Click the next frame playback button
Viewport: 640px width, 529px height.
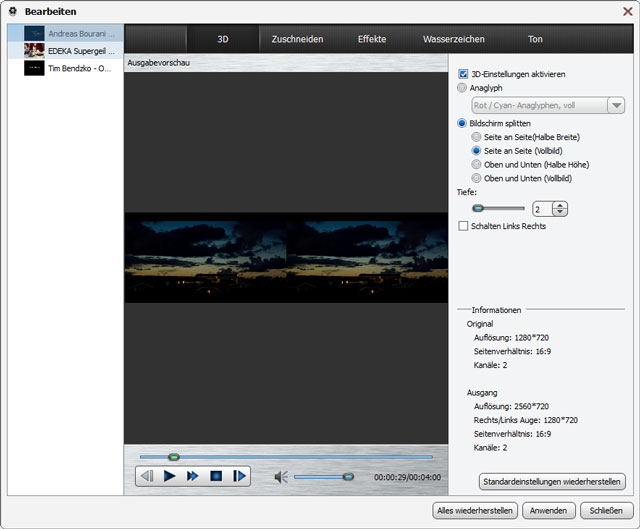[x=239, y=476]
